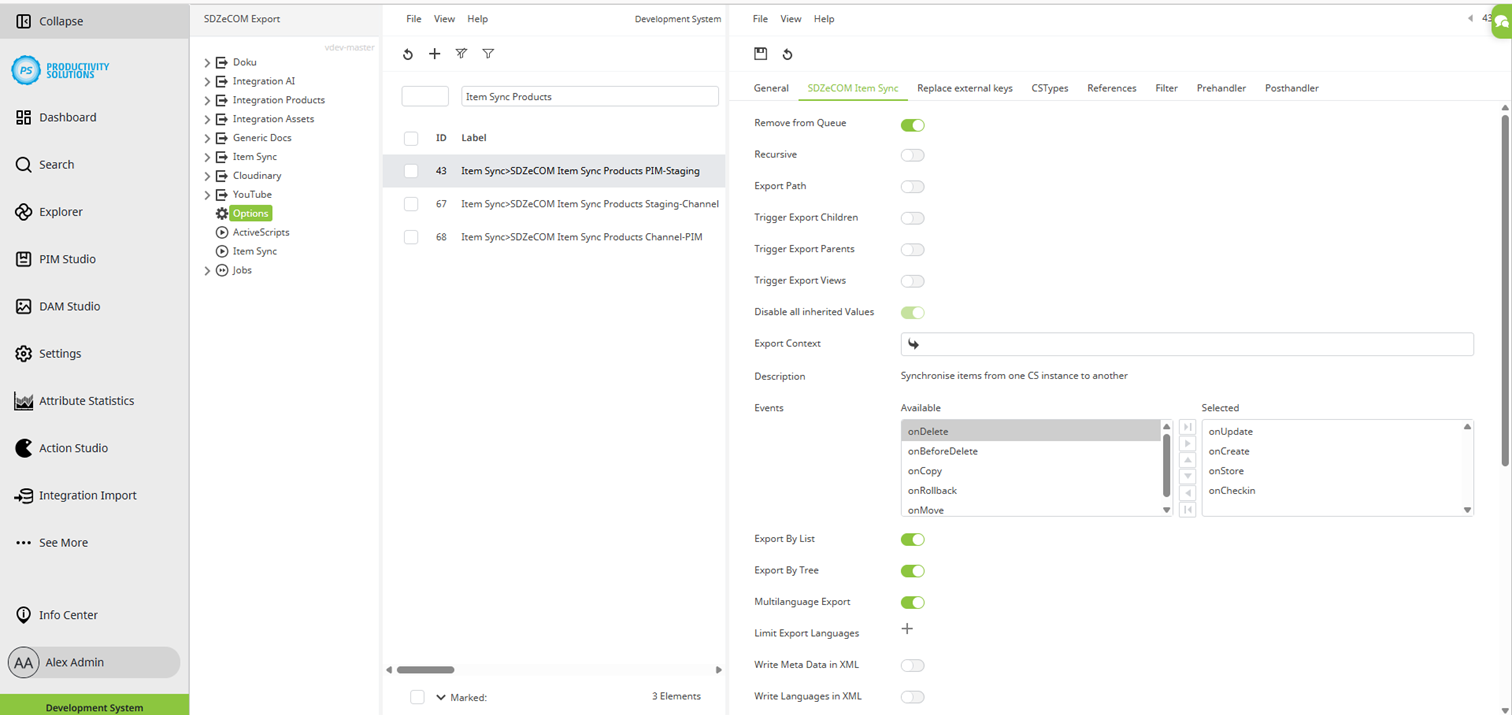The image size is (1512, 715).
Task: Click See More in the sidebar
Action: click(x=51, y=542)
